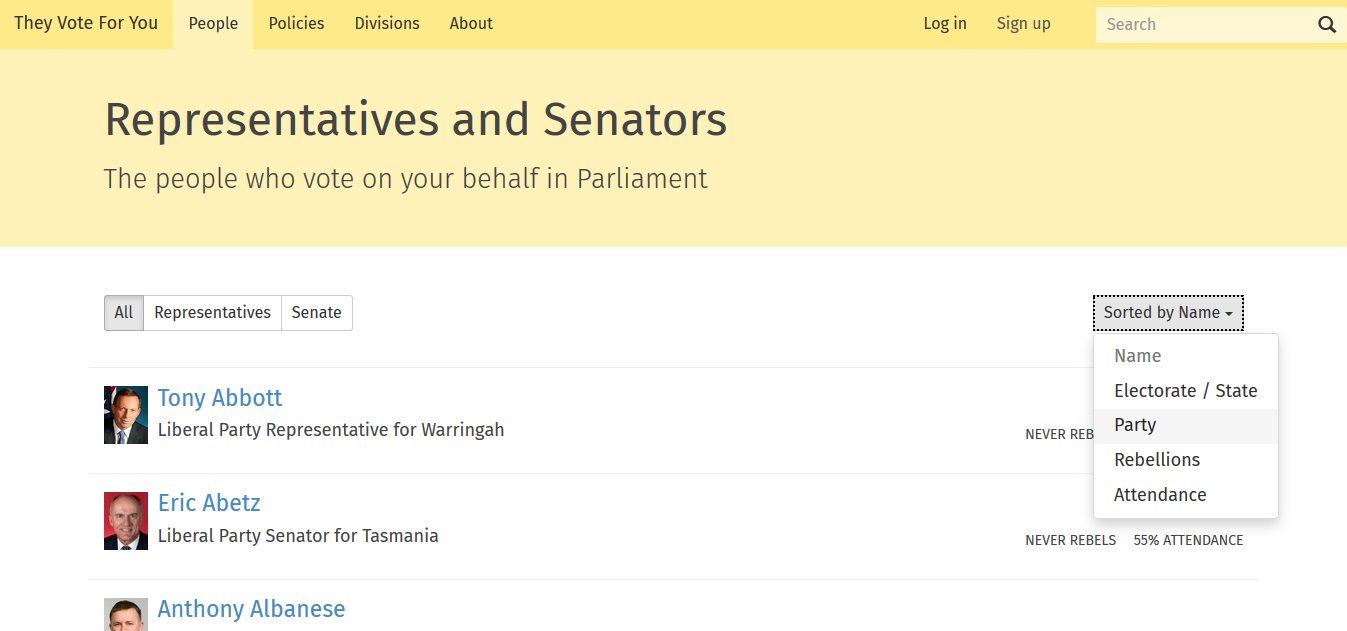
Task: Click the search magnifier icon
Action: click(1327, 25)
